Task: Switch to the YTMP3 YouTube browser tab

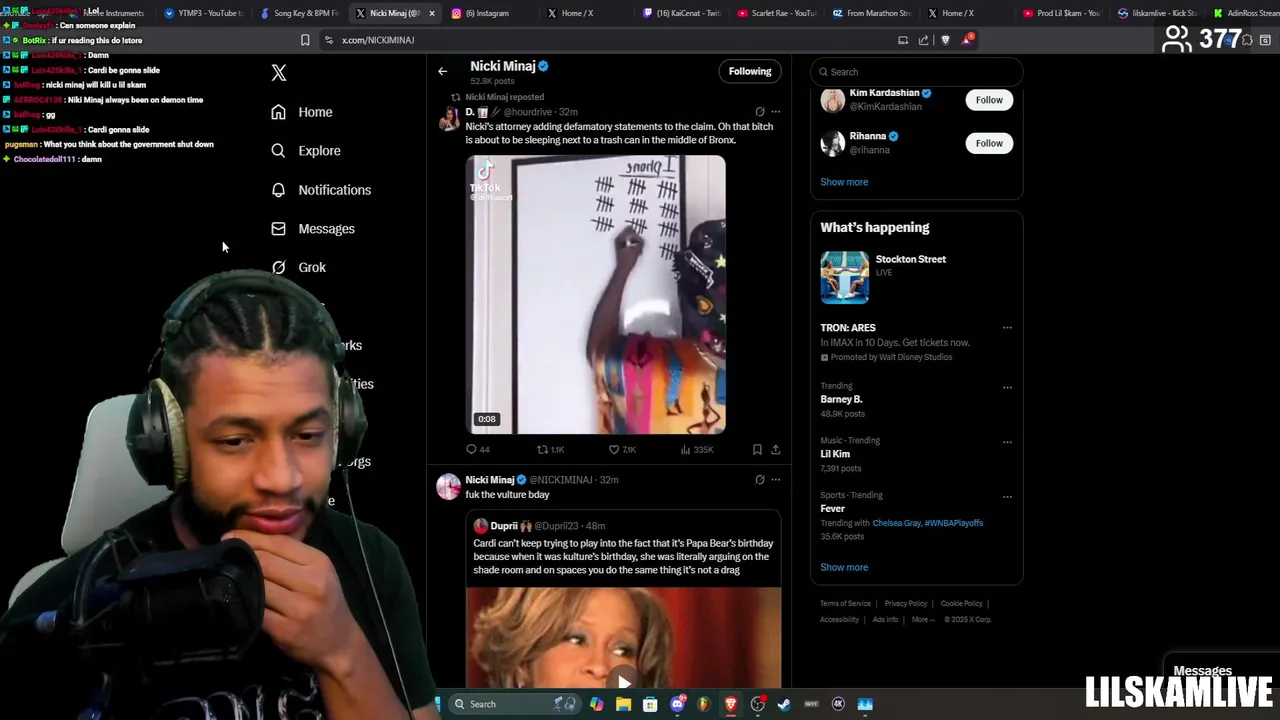Action: tap(204, 13)
